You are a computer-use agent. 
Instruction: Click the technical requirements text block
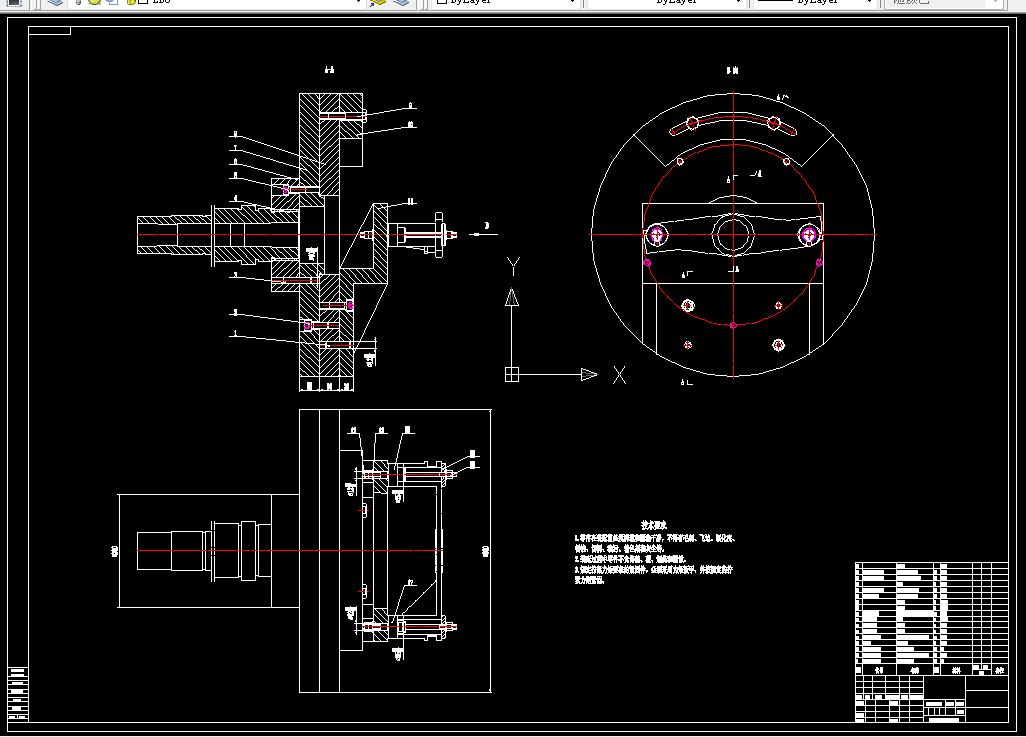[654, 552]
